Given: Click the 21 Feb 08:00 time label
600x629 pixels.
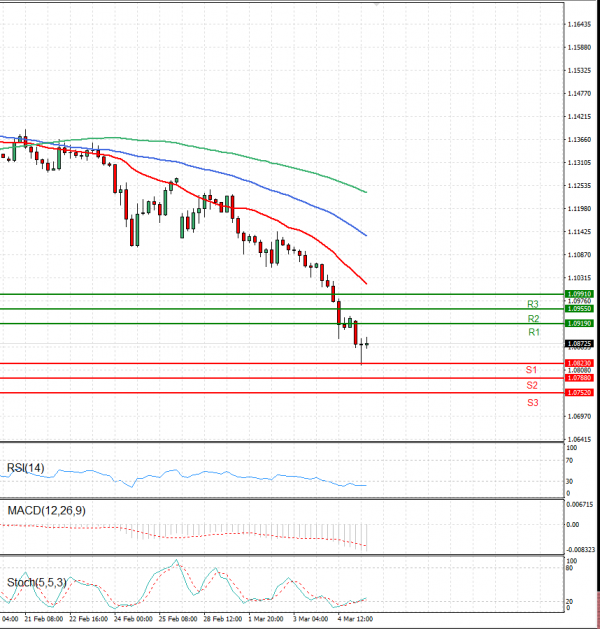Looking at the screenshot, I should point(44,619).
